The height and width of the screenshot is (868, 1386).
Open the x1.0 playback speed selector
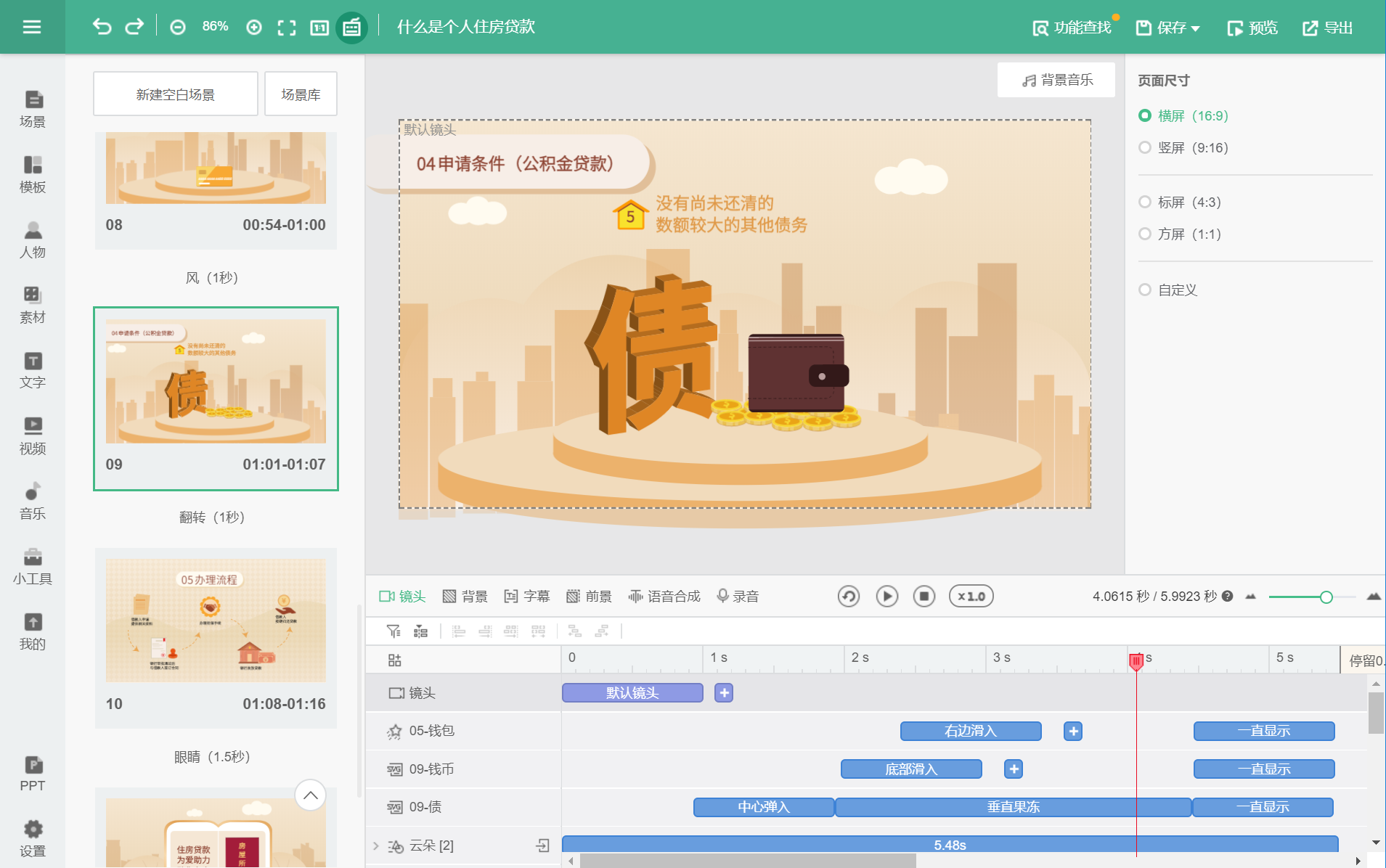pos(971,596)
